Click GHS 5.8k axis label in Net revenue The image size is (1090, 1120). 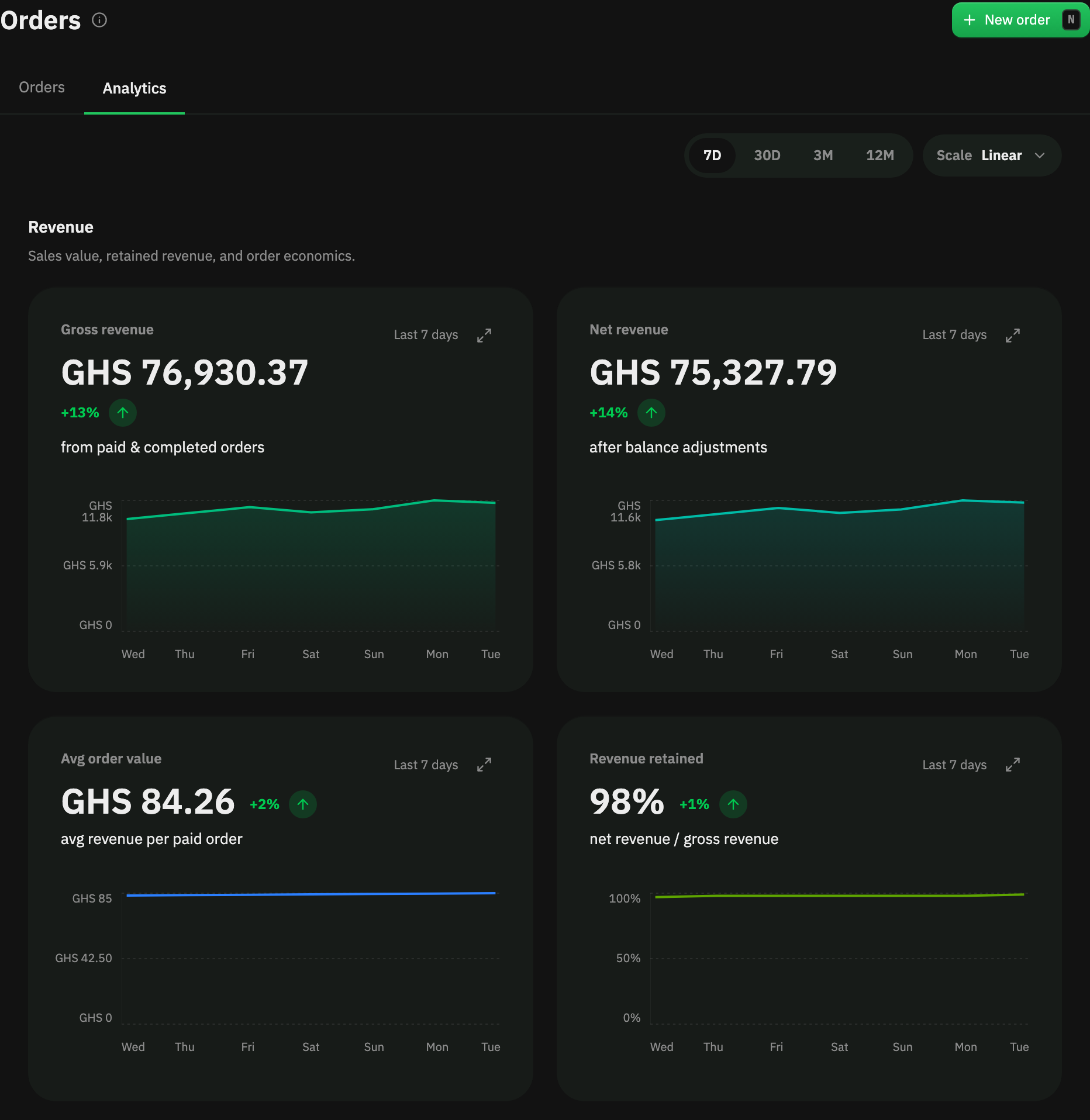tap(616, 565)
